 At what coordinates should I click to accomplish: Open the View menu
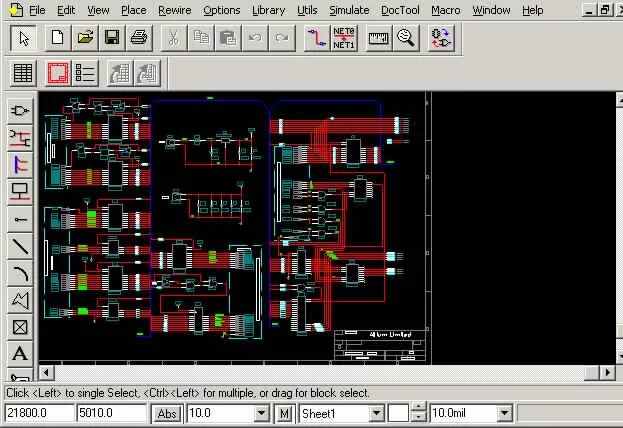coord(98,10)
